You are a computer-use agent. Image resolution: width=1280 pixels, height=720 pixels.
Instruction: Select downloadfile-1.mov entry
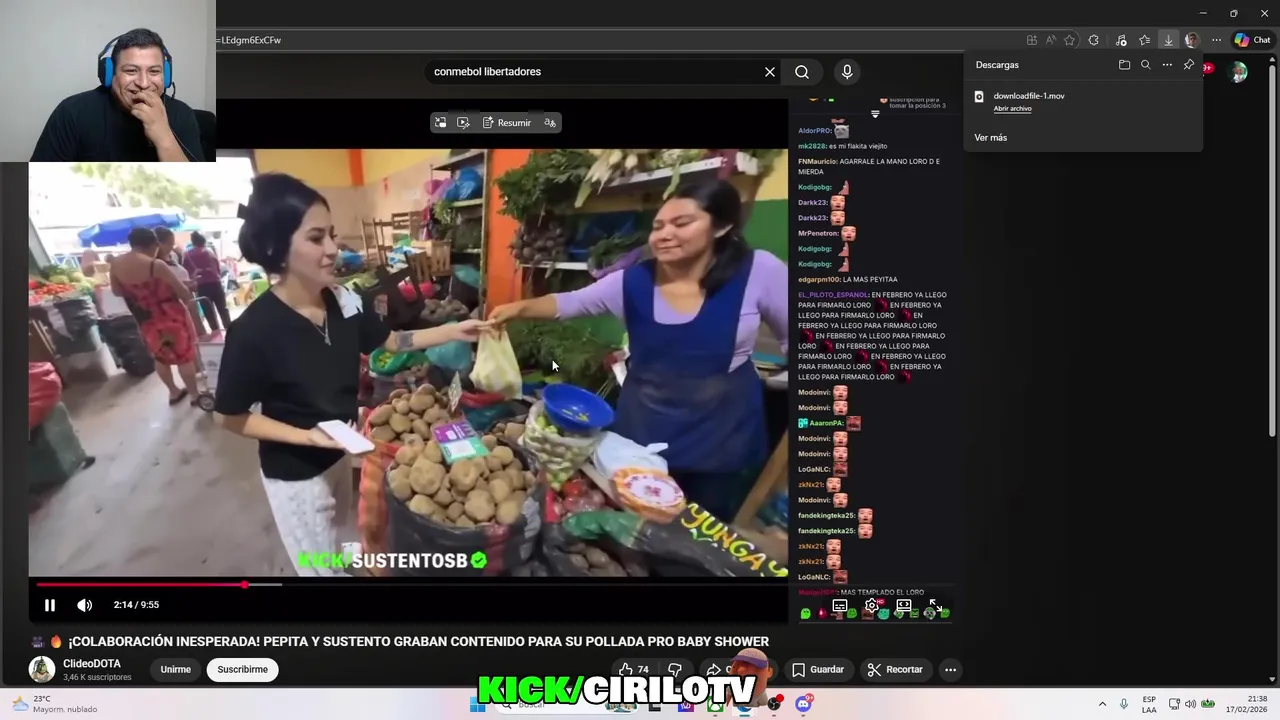1029,96
